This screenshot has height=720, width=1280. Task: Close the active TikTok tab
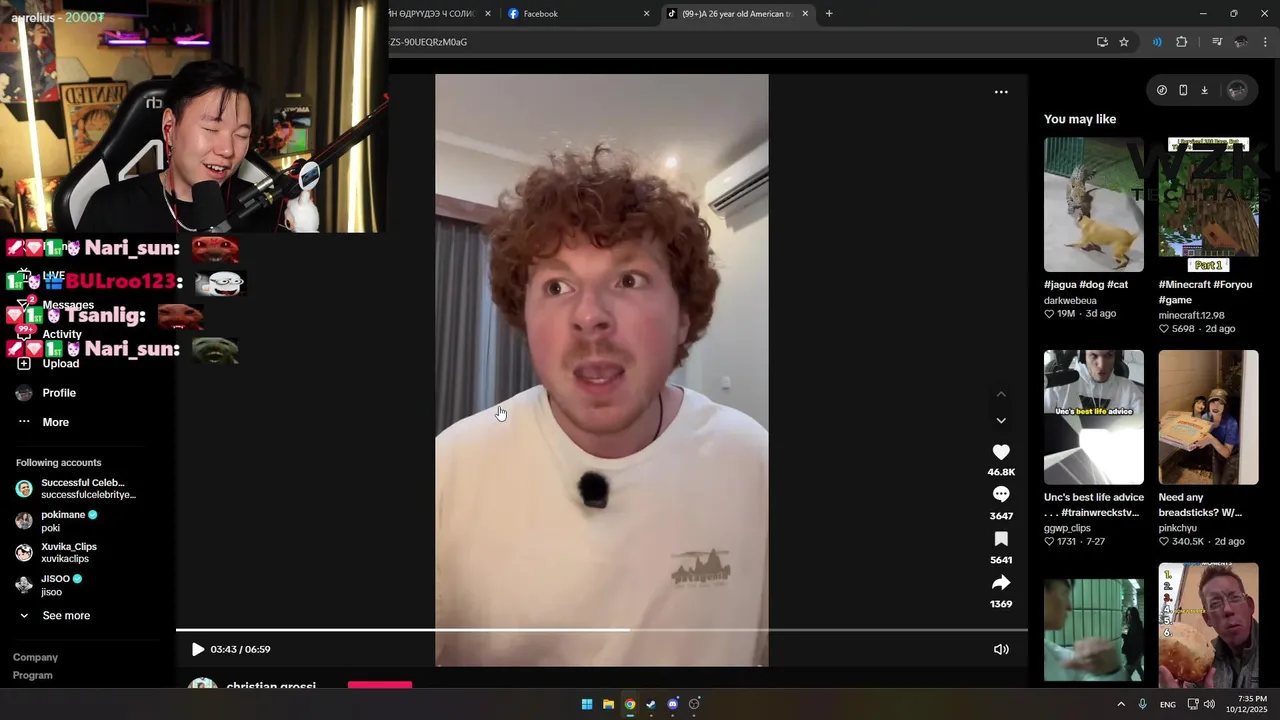(805, 14)
